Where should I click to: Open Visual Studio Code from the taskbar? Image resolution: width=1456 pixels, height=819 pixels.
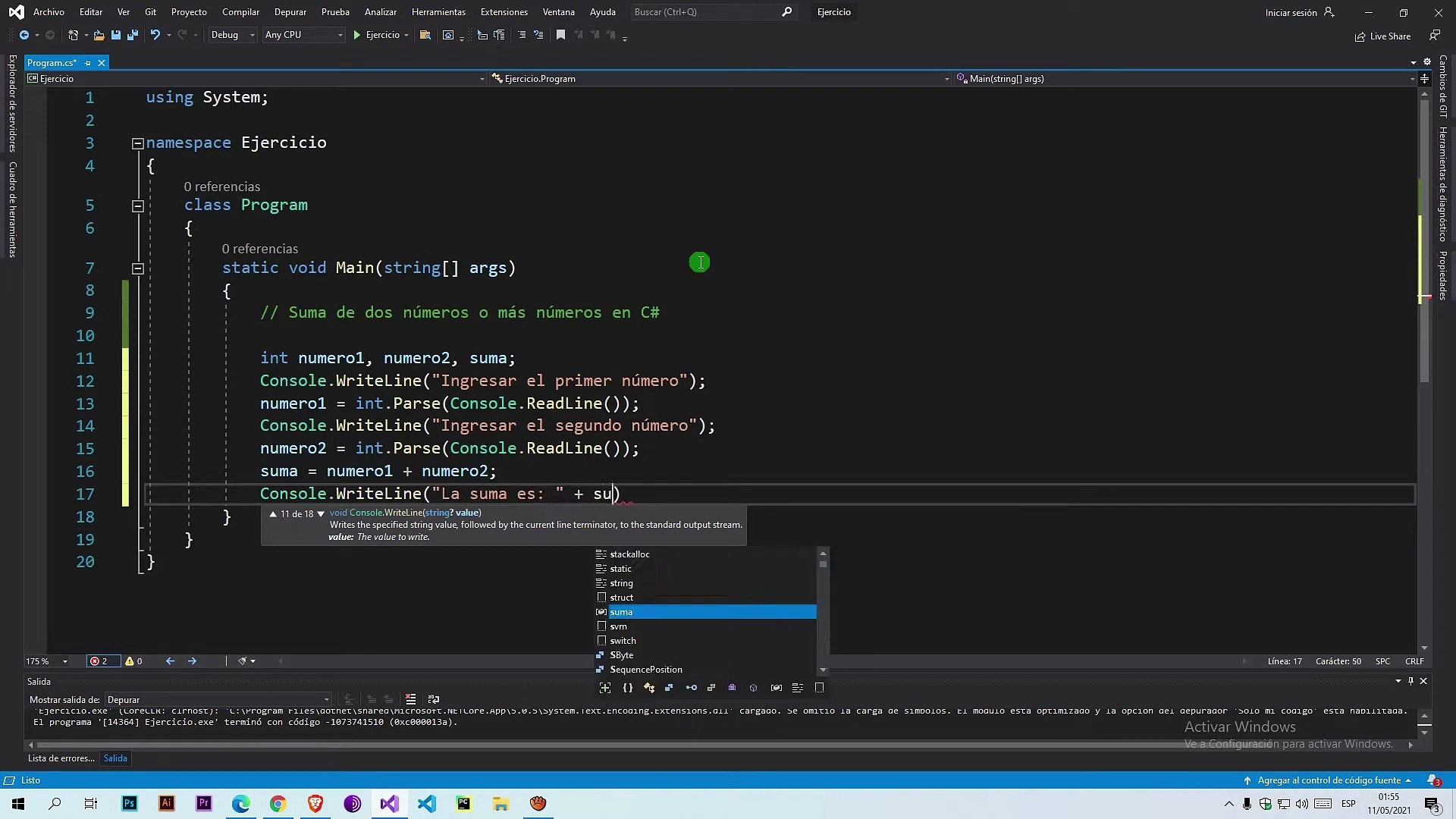(x=426, y=804)
